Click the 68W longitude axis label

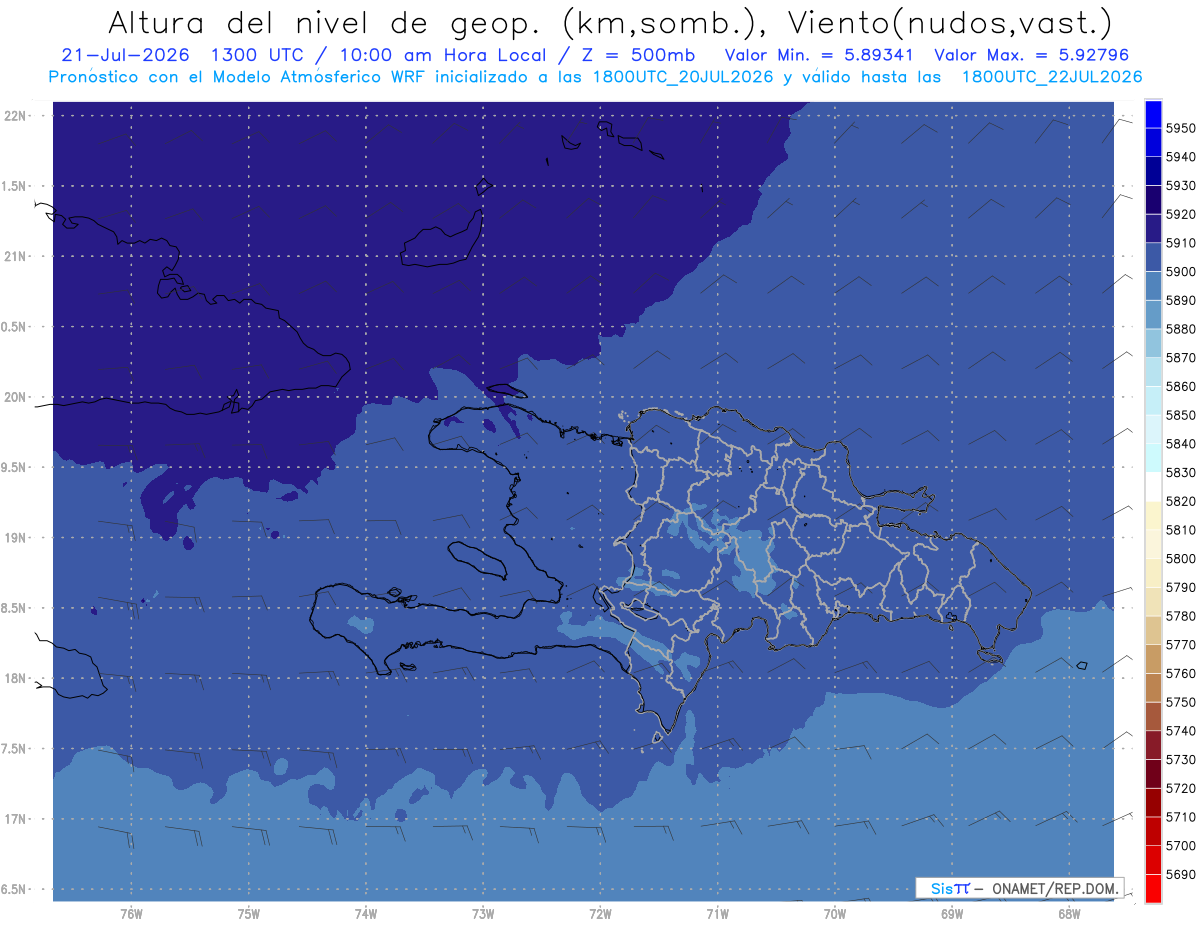(1069, 914)
